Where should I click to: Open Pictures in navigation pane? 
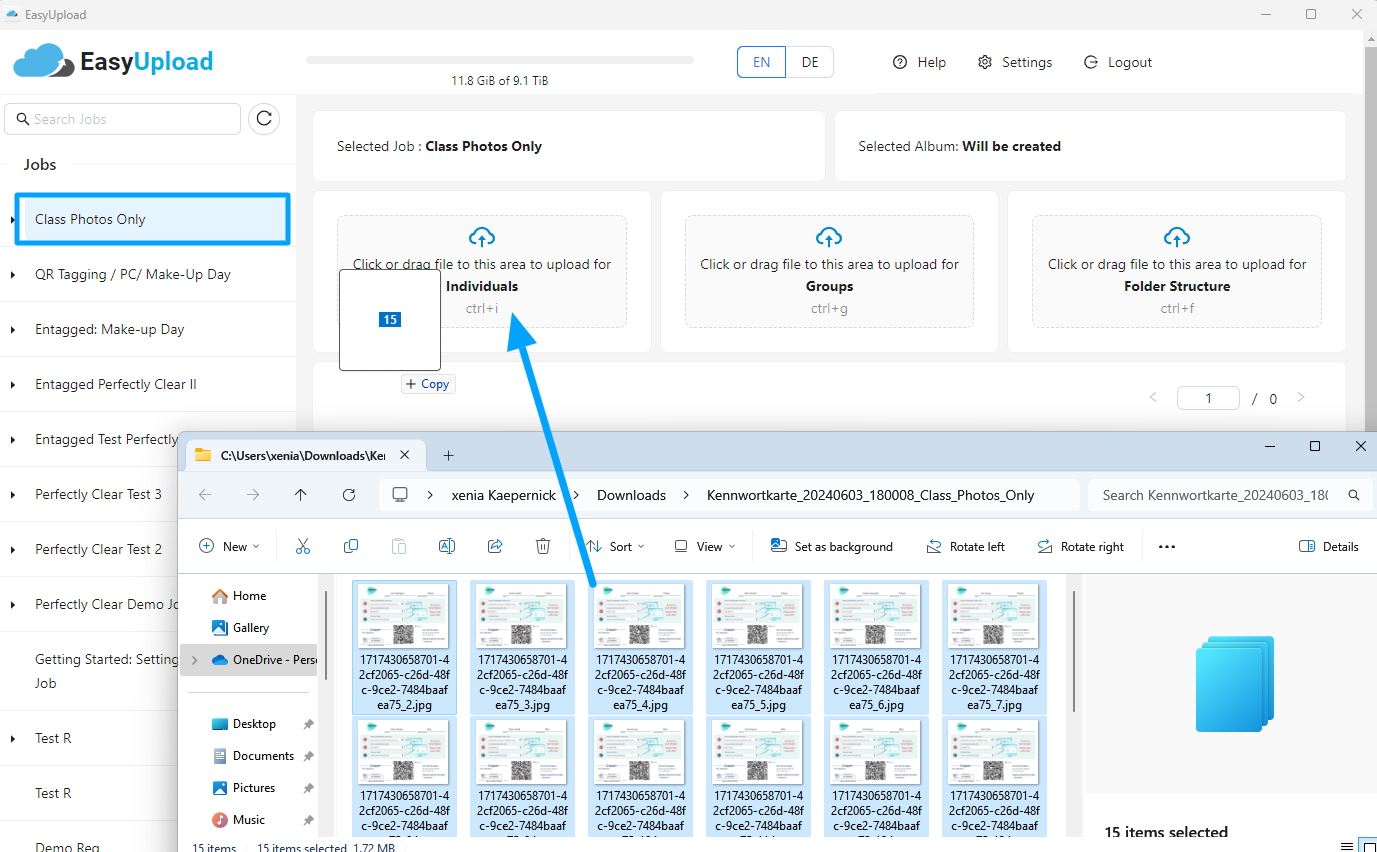[x=254, y=788]
